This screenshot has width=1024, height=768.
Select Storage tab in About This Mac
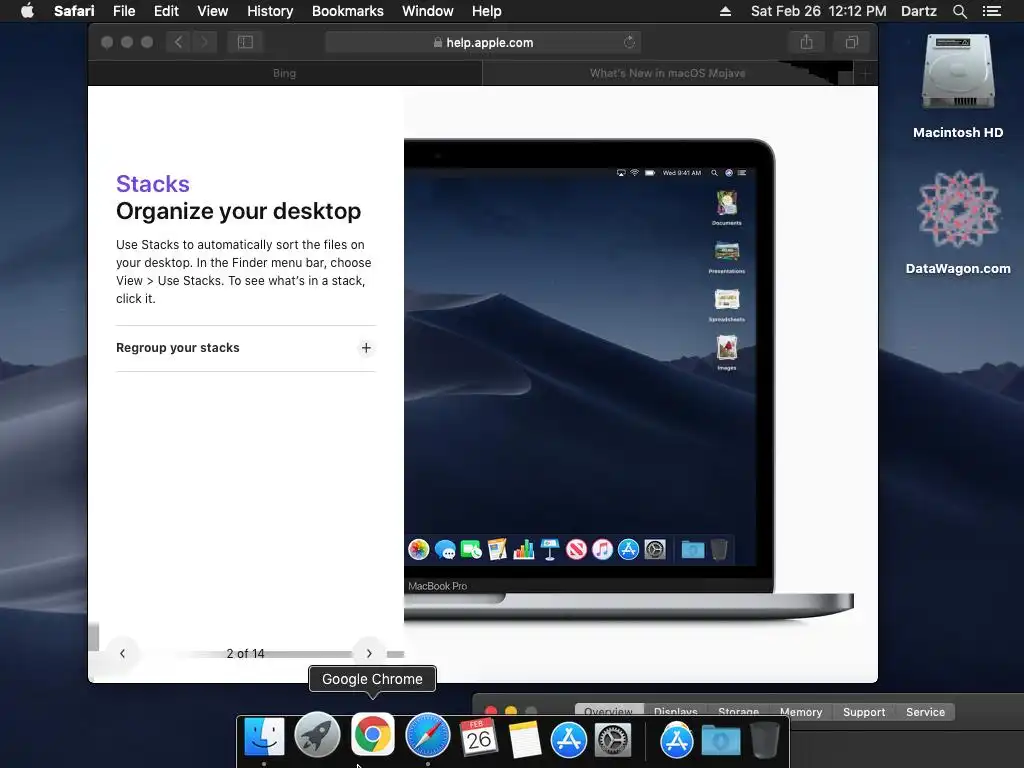click(x=738, y=712)
